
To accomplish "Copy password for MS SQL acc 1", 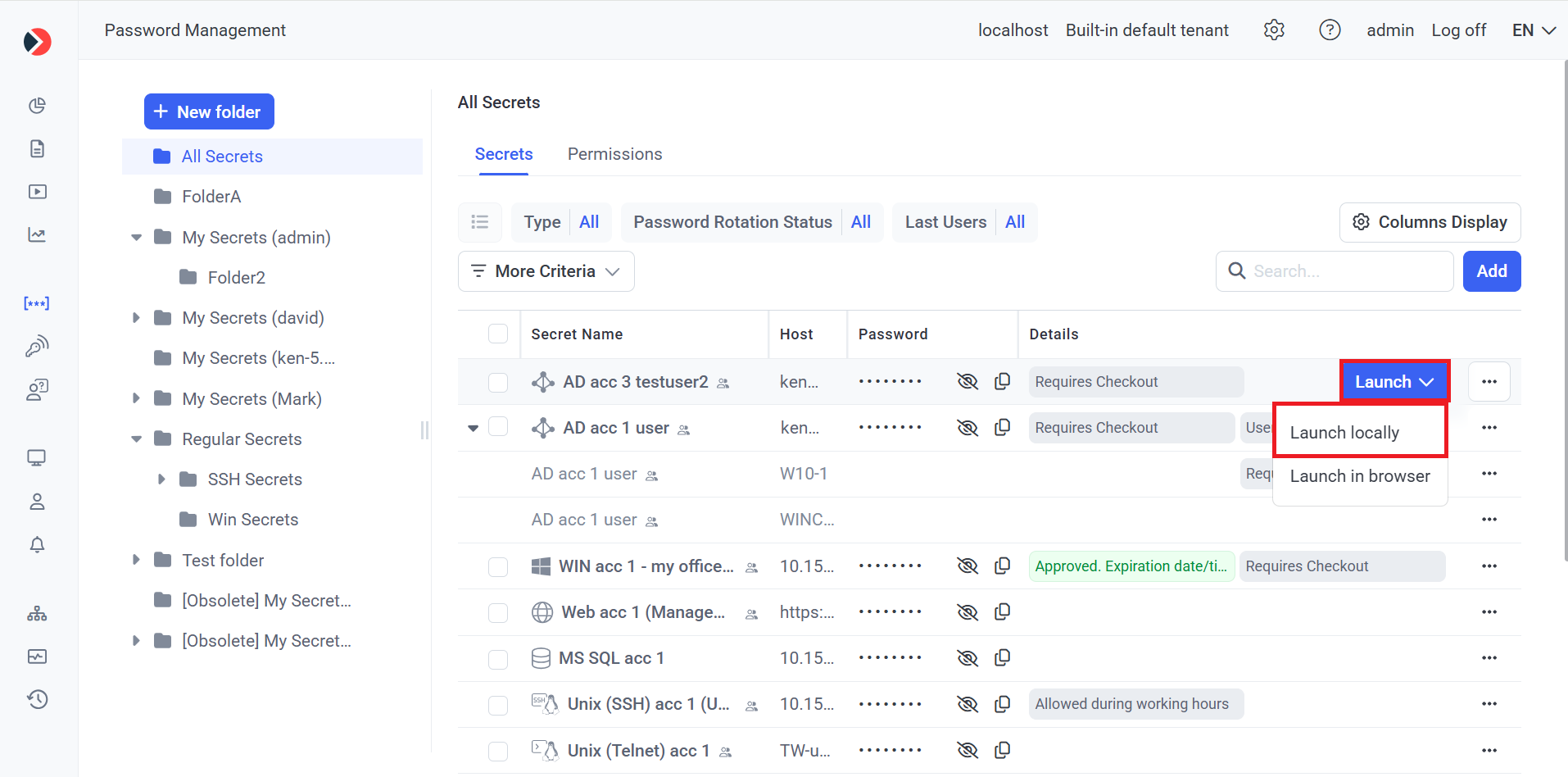I will tap(1002, 658).
